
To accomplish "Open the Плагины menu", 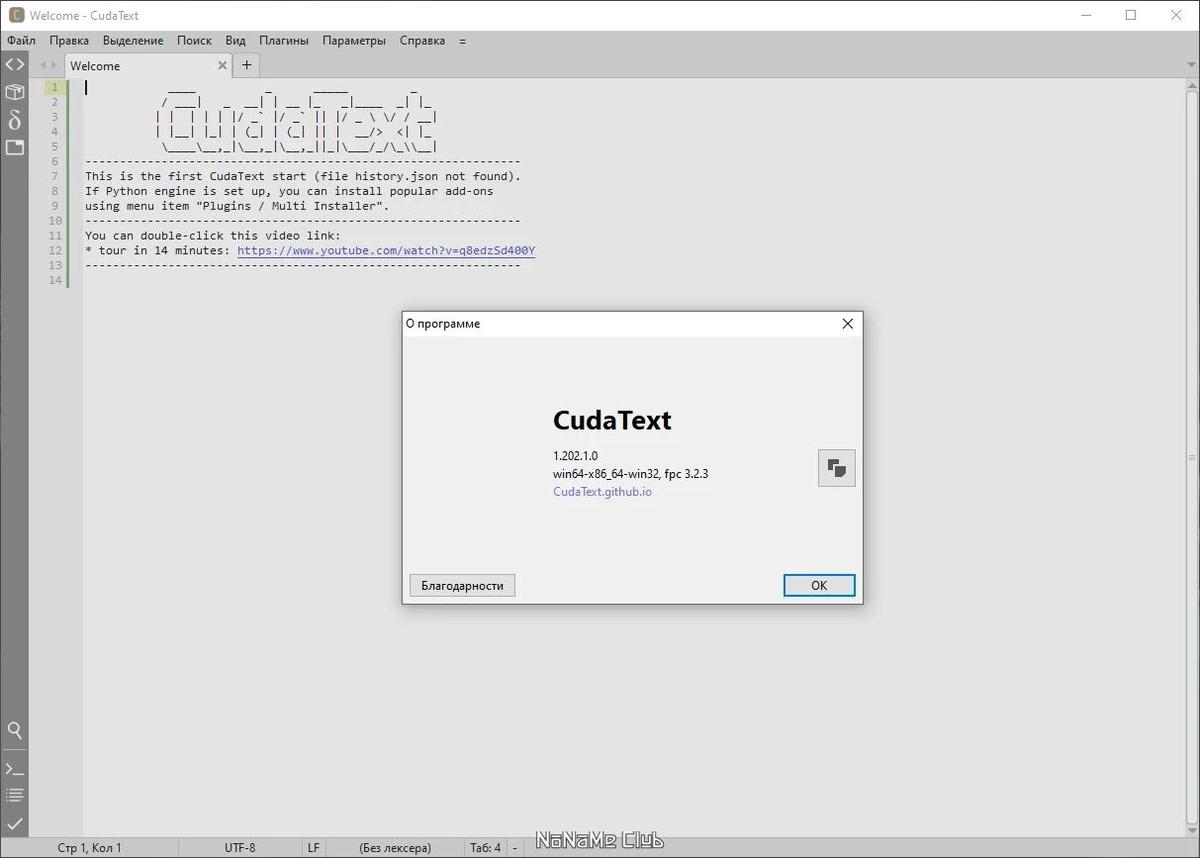I will [x=284, y=41].
